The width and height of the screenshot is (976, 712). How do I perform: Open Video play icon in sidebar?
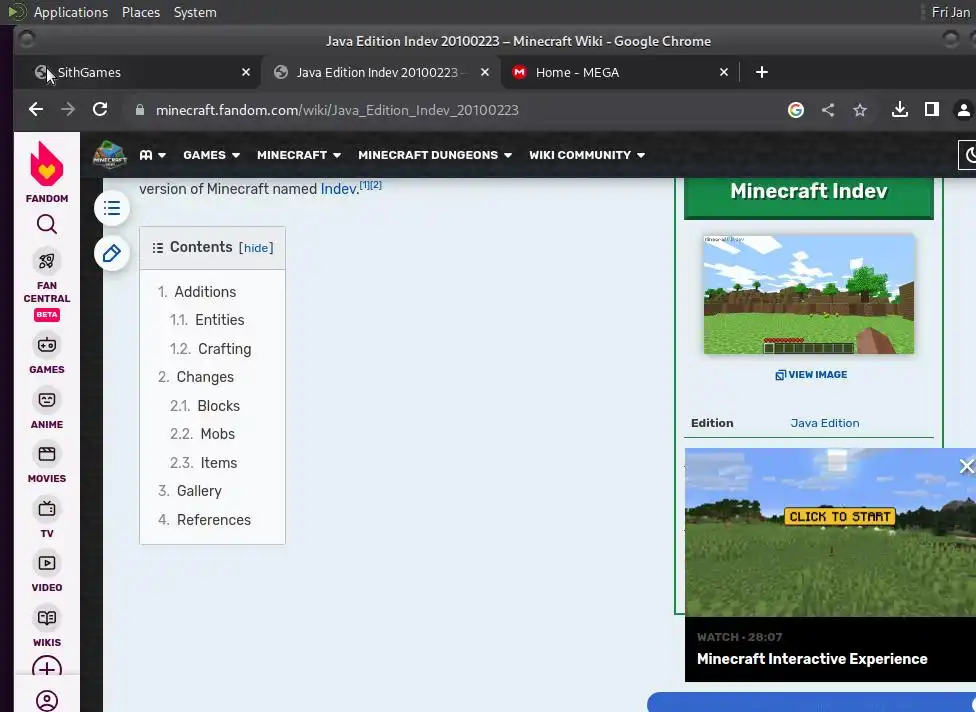tap(47, 563)
